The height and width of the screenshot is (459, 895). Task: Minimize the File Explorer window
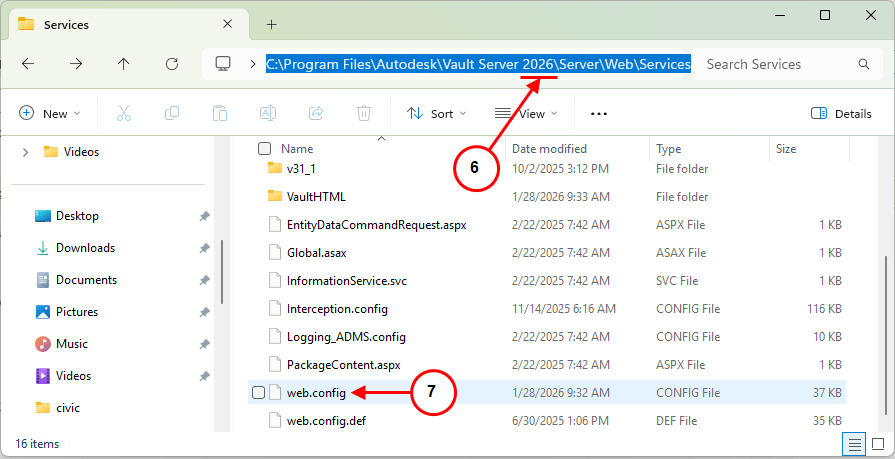[778, 15]
